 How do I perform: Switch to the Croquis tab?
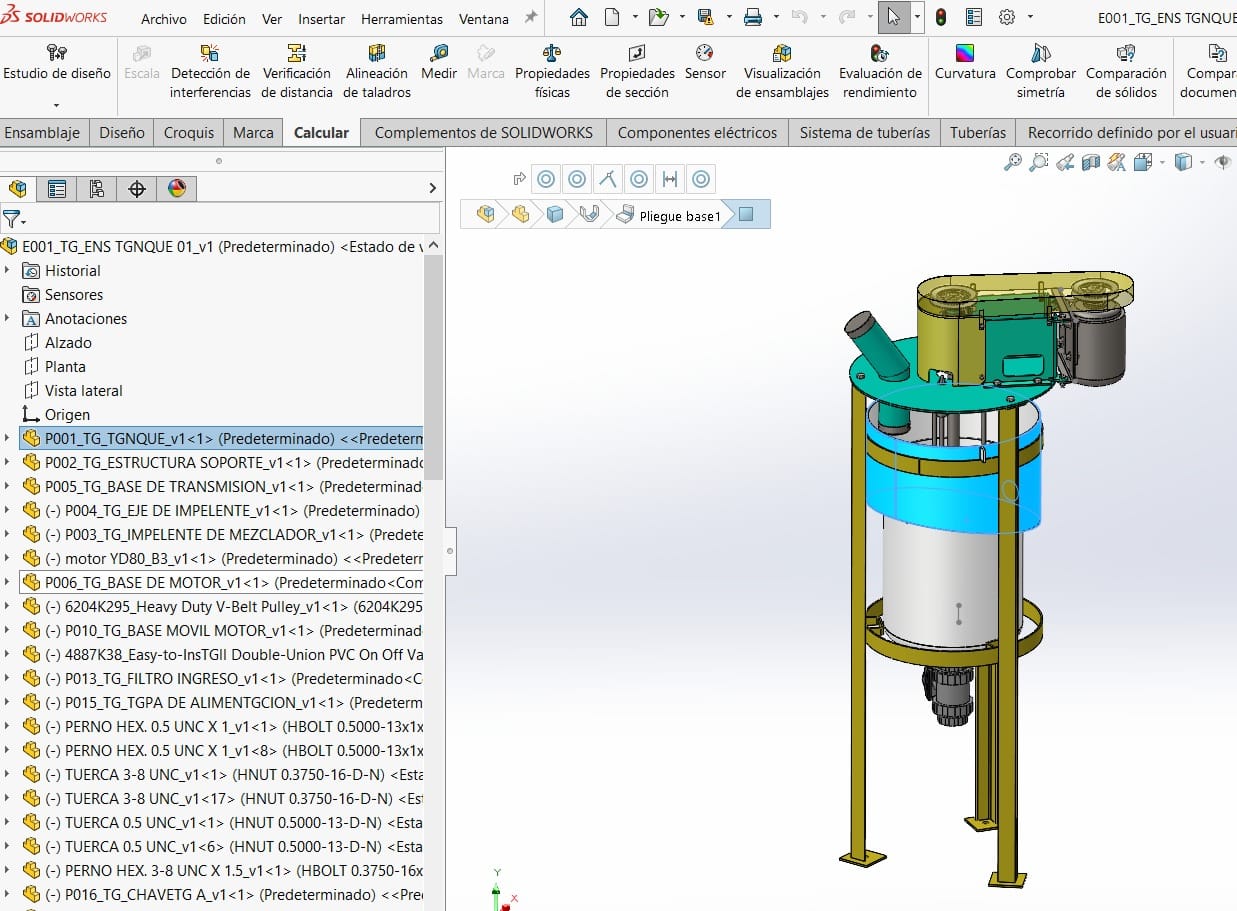[x=189, y=132]
